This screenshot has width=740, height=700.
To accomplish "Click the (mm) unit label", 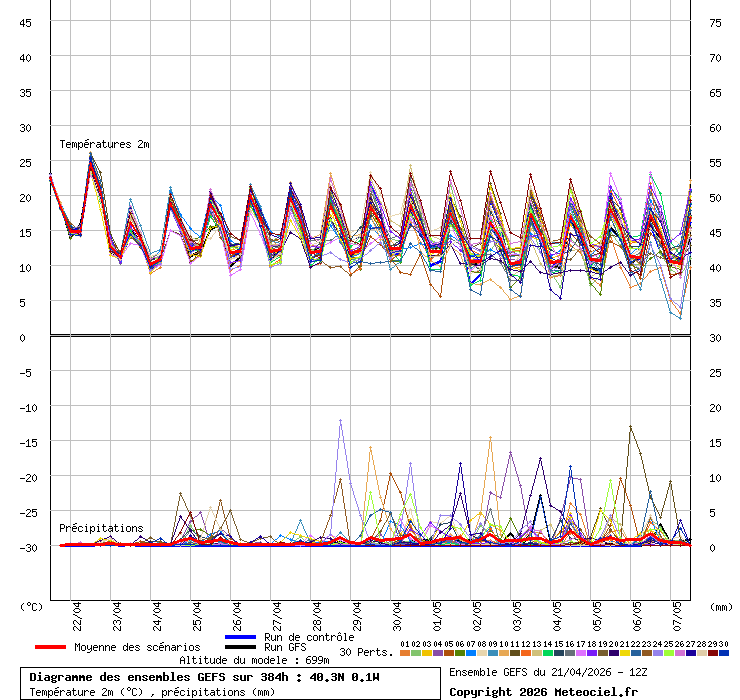I will 721,606.
